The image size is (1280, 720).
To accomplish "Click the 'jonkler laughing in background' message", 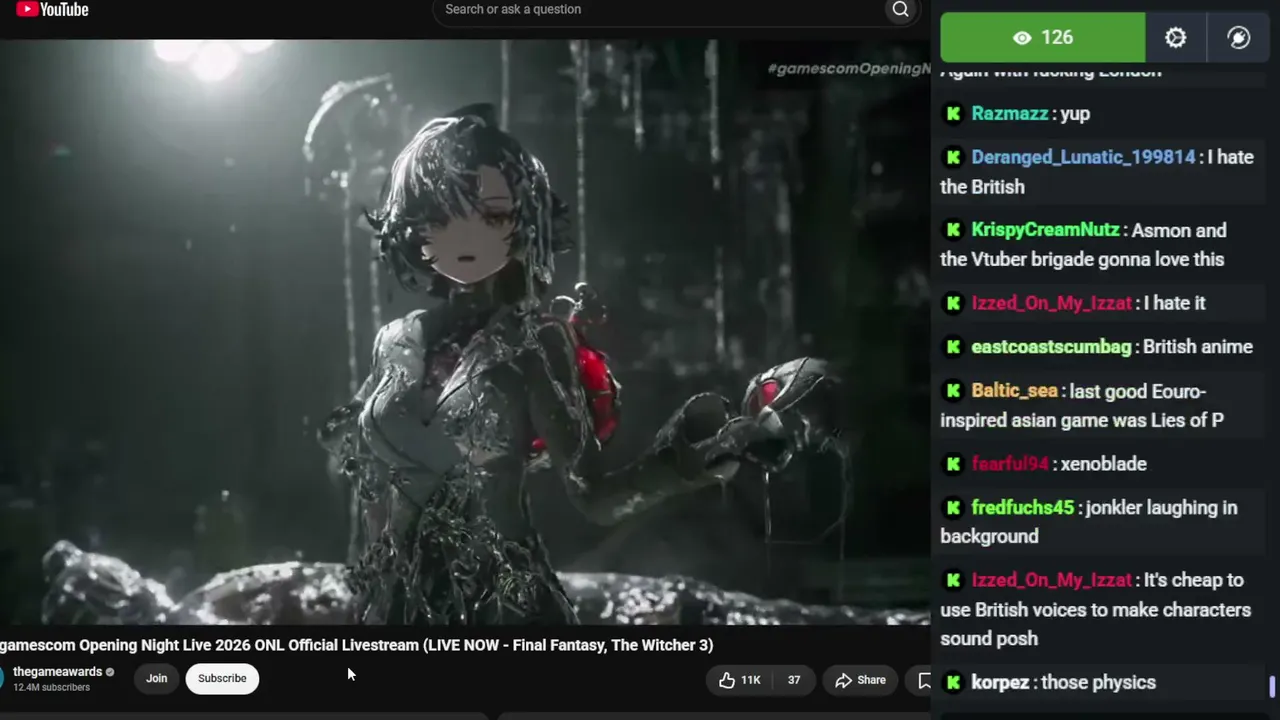I will click(x=1089, y=522).
